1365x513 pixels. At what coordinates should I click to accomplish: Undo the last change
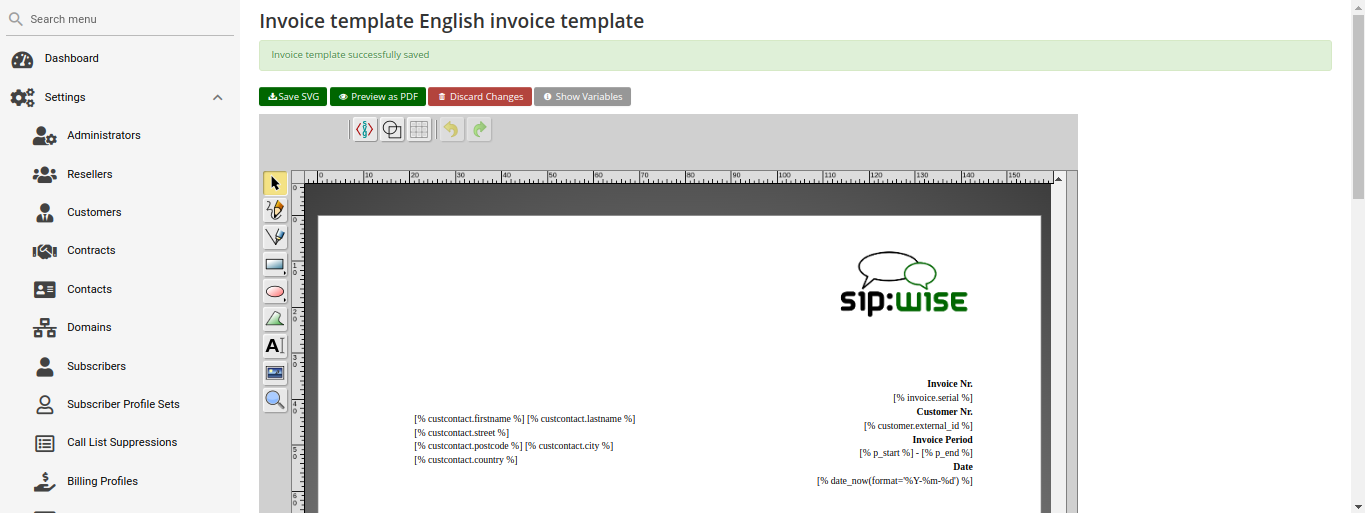pos(452,129)
